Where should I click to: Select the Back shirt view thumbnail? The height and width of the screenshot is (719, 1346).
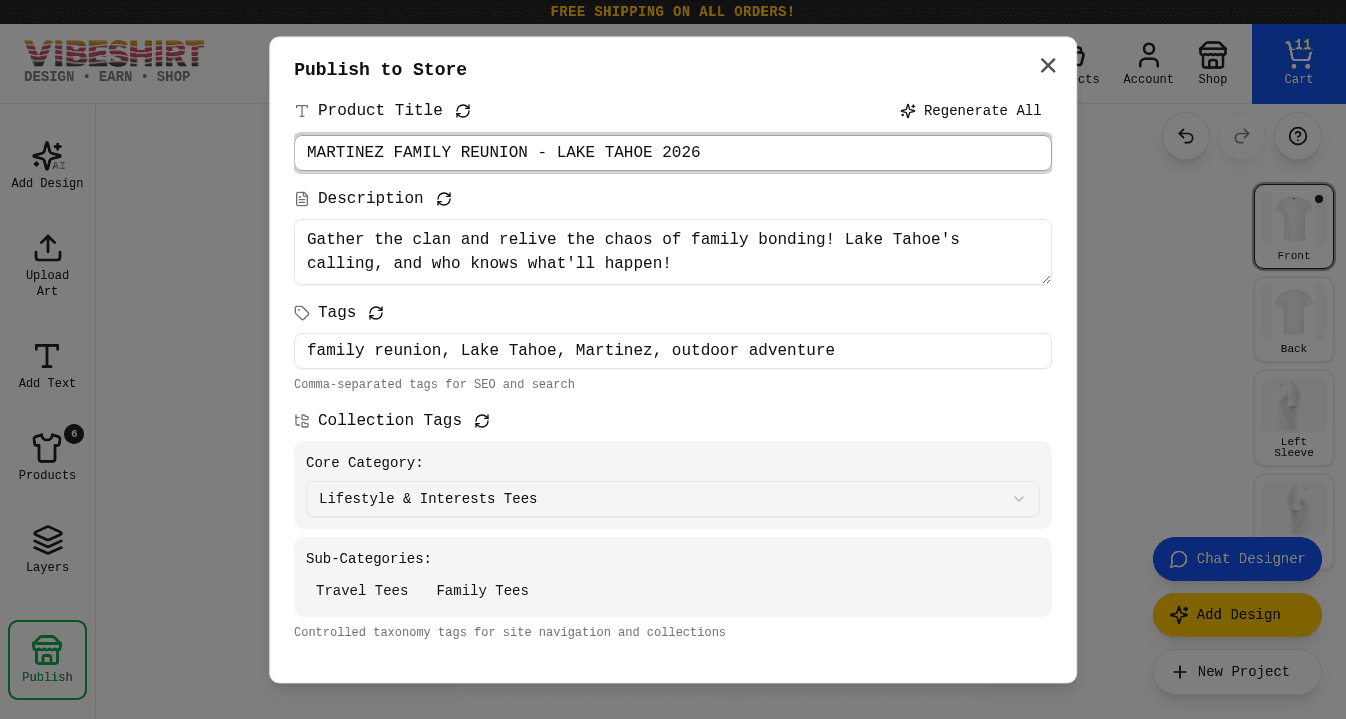[x=1294, y=319]
